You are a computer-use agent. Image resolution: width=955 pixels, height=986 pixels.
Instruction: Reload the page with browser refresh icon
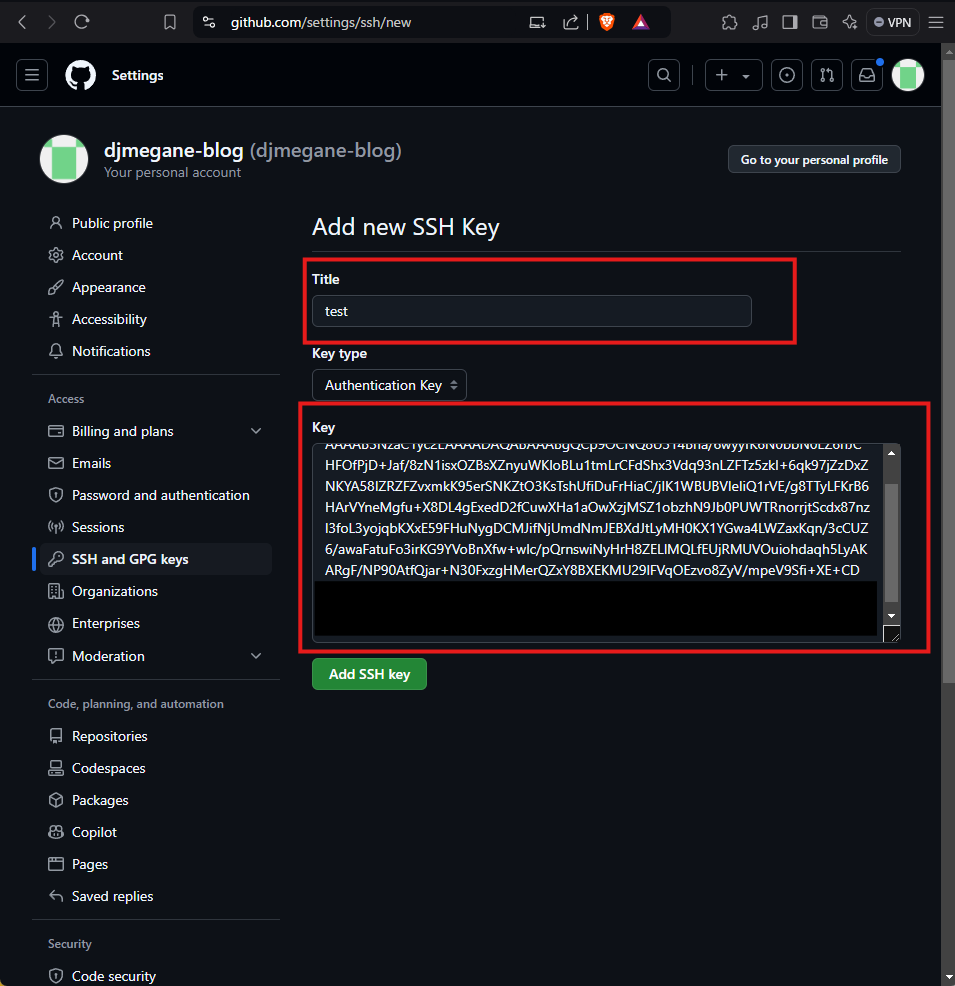point(82,22)
